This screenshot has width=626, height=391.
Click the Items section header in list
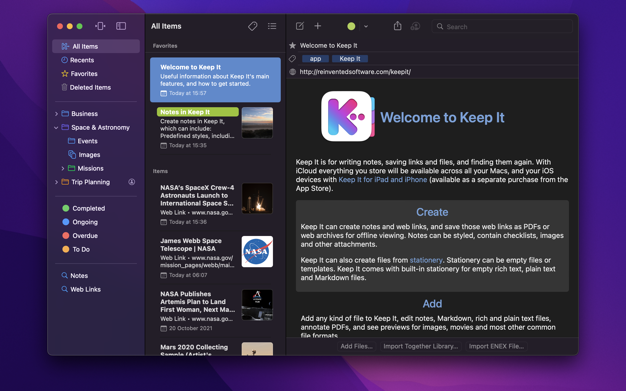(160, 171)
